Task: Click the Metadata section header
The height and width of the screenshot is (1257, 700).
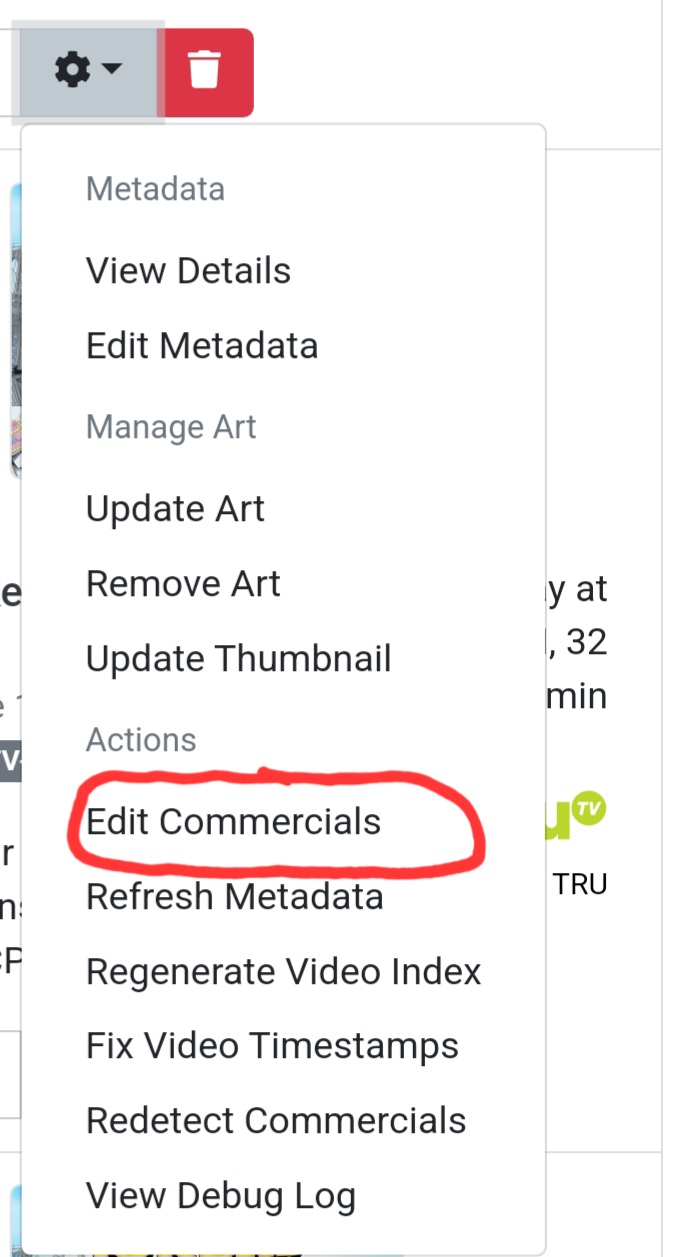Action: coord(155,189)
